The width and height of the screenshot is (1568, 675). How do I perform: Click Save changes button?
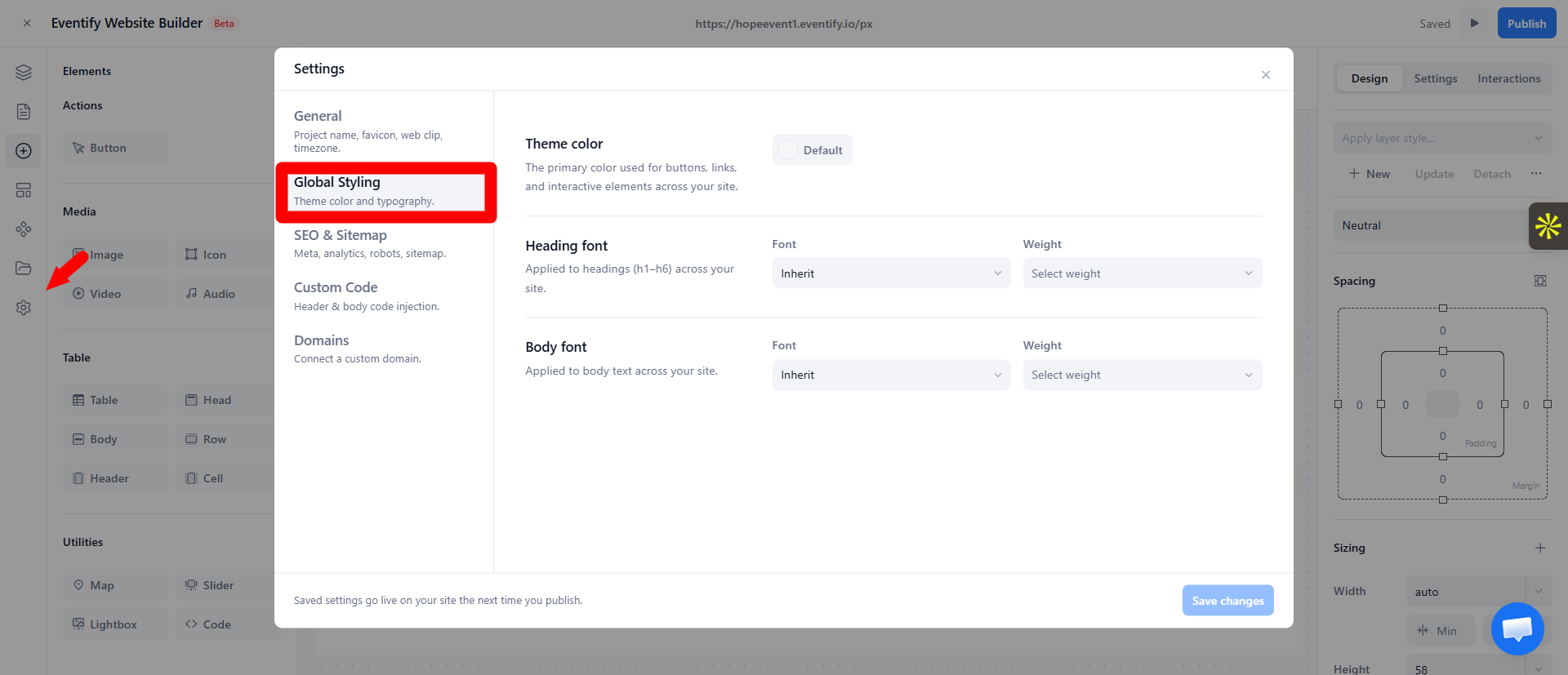1227,601
